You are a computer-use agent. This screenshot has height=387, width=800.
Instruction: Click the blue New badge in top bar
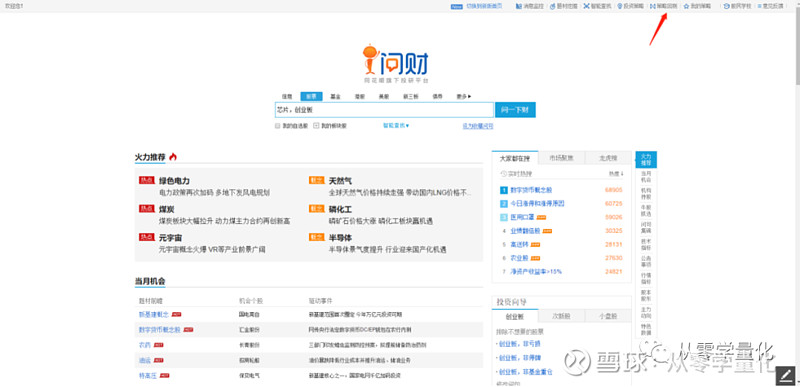(456, 7)
